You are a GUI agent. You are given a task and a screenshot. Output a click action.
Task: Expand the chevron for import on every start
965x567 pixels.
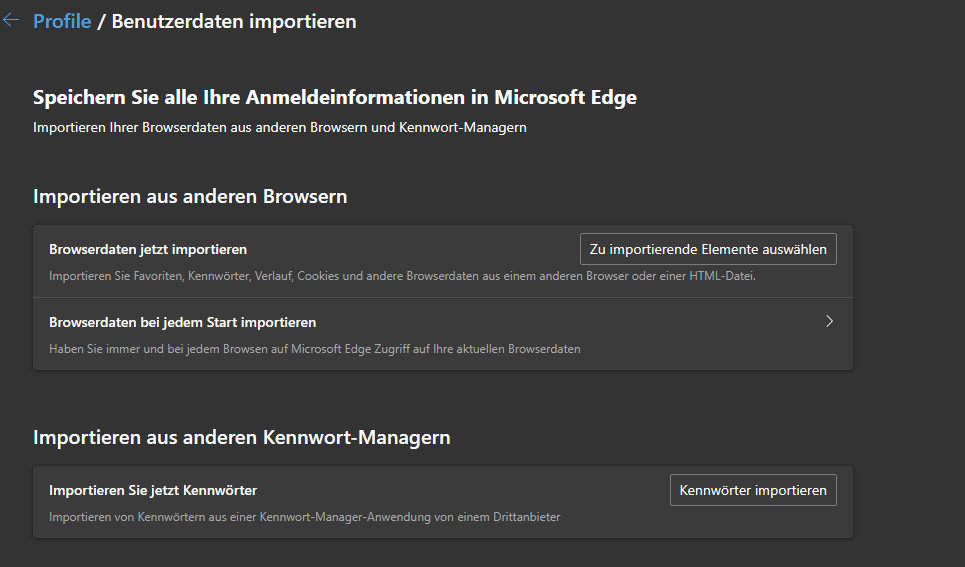[829, 322]
